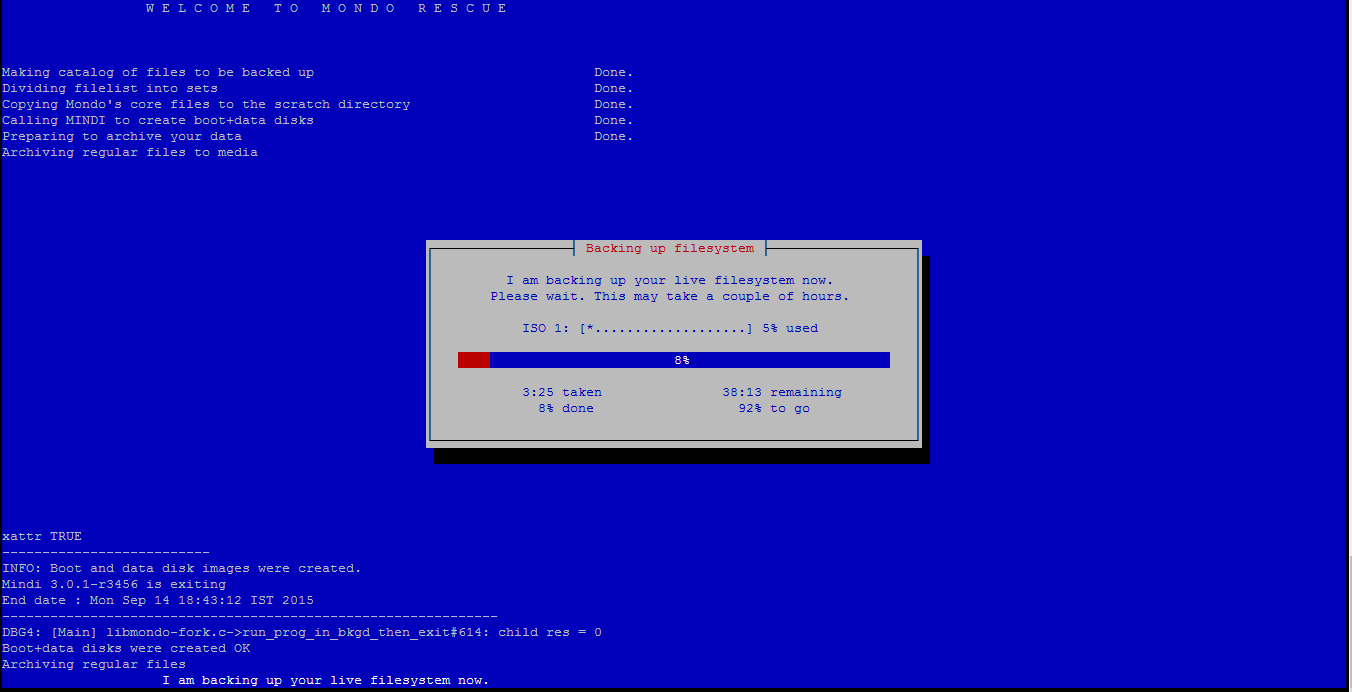Select 'Dividing filelist into sets' line
Screen dimensions: 1352x692
[x=110, y=88]
